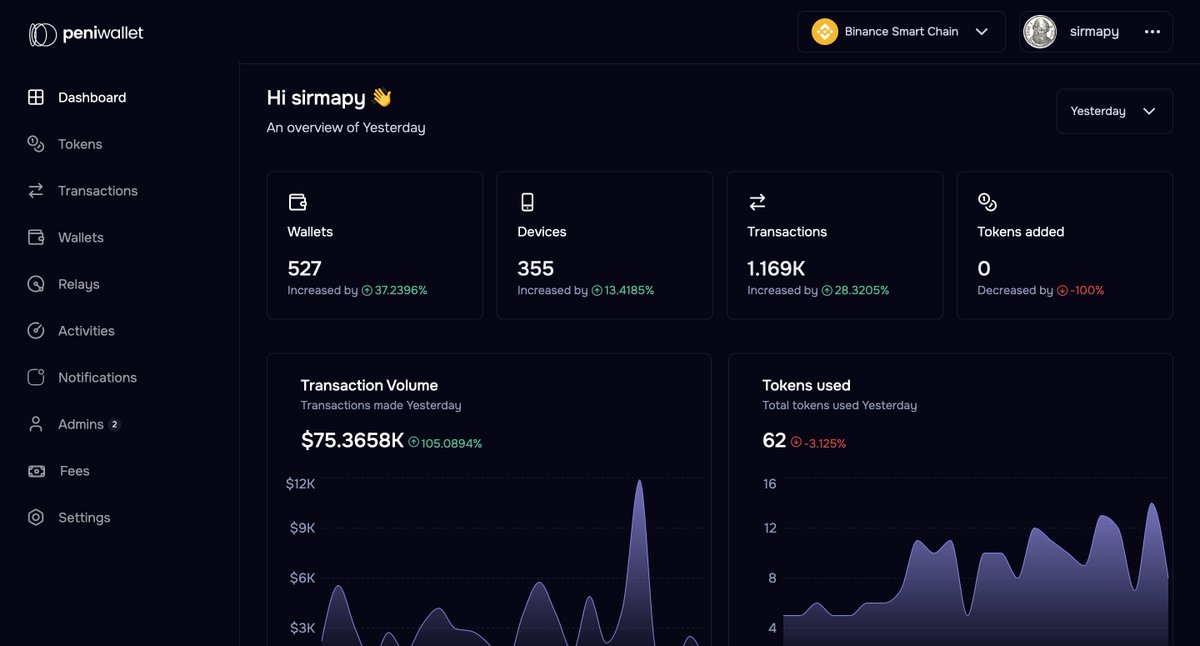Click the Tokens added count 0
This screenshot has height=646, width=1200.
(984, 268)
